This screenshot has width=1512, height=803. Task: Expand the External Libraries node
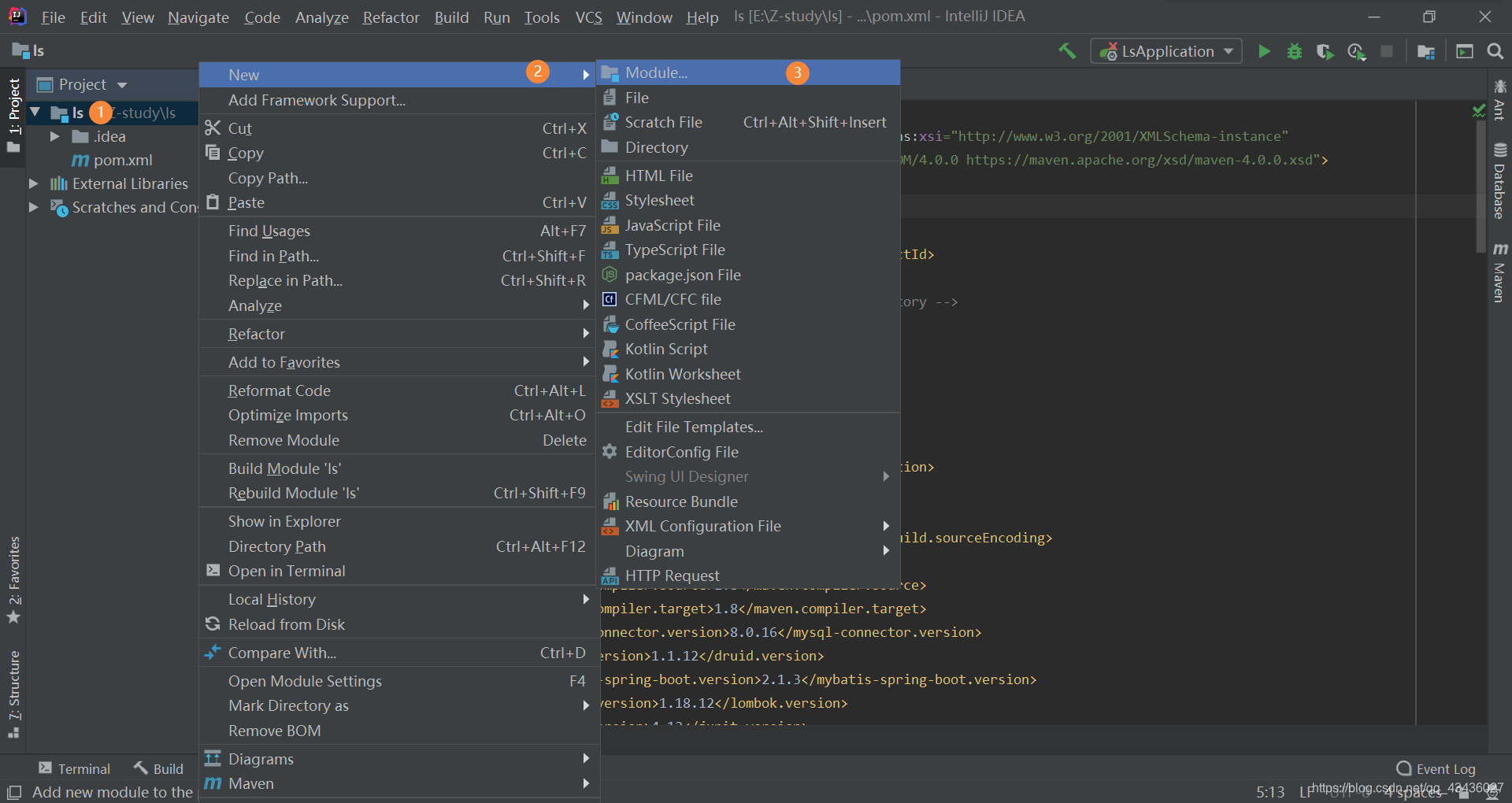click(x=33, y=183)
